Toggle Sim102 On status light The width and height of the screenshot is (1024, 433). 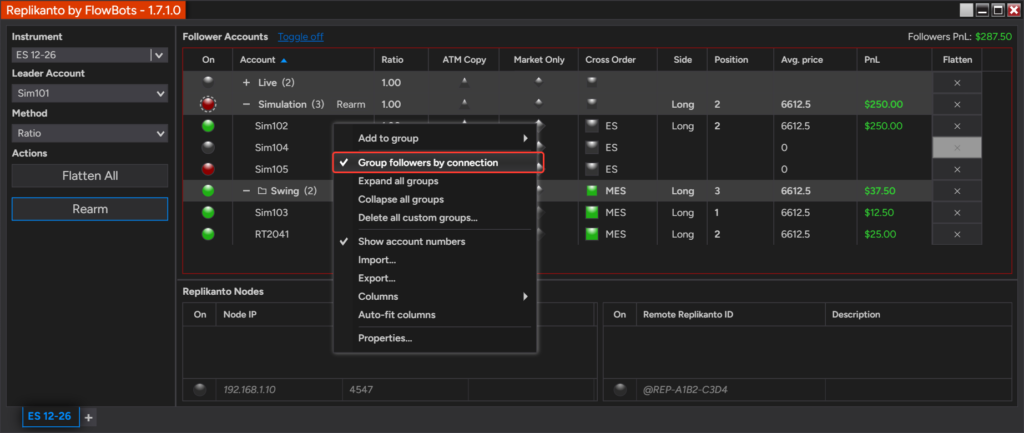[x=208, y=125]
